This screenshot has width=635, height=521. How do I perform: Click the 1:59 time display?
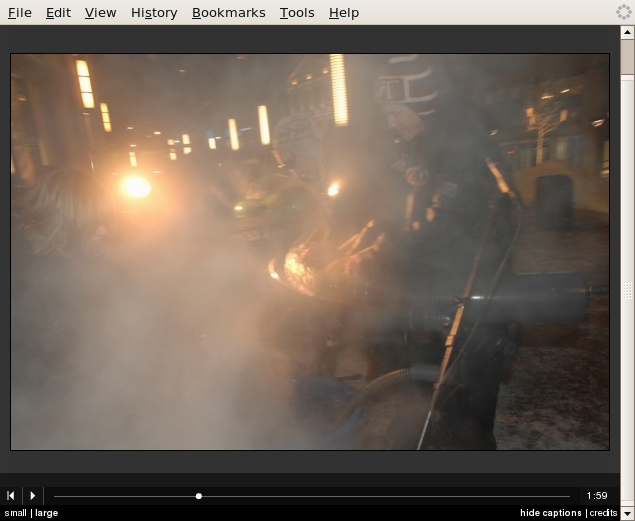[597, 495]
